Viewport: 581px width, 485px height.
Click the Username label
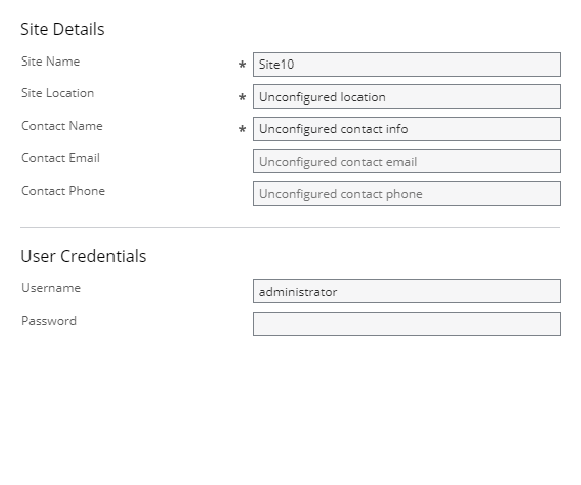click(51, 288)
